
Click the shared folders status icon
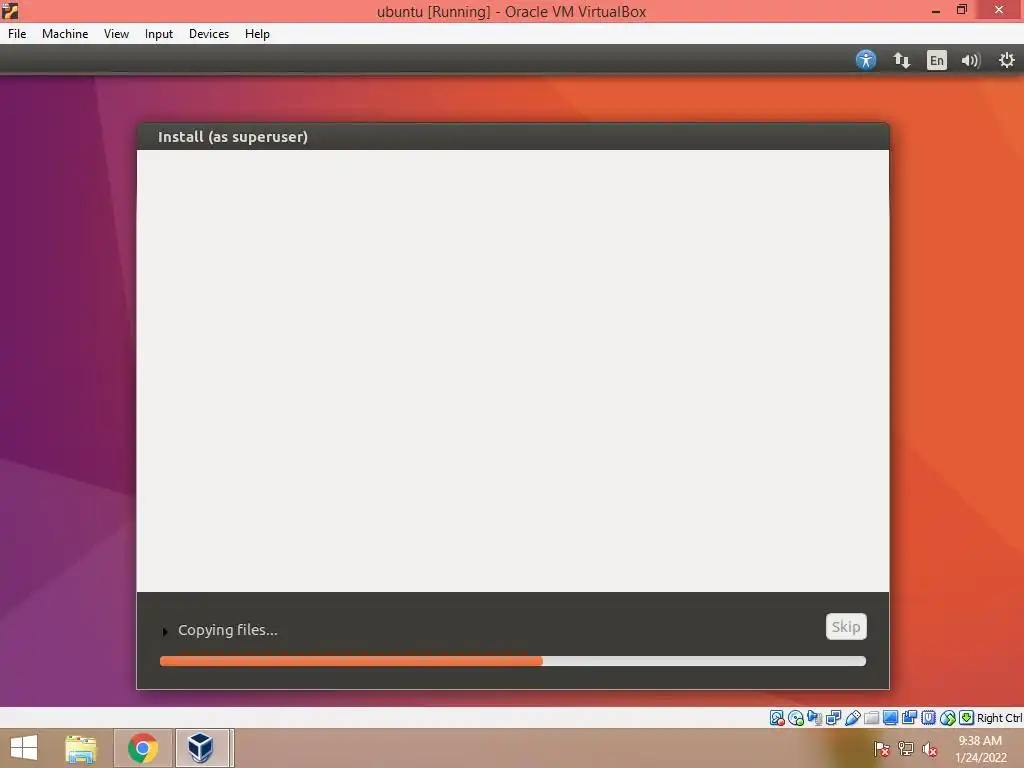(871, 718)
